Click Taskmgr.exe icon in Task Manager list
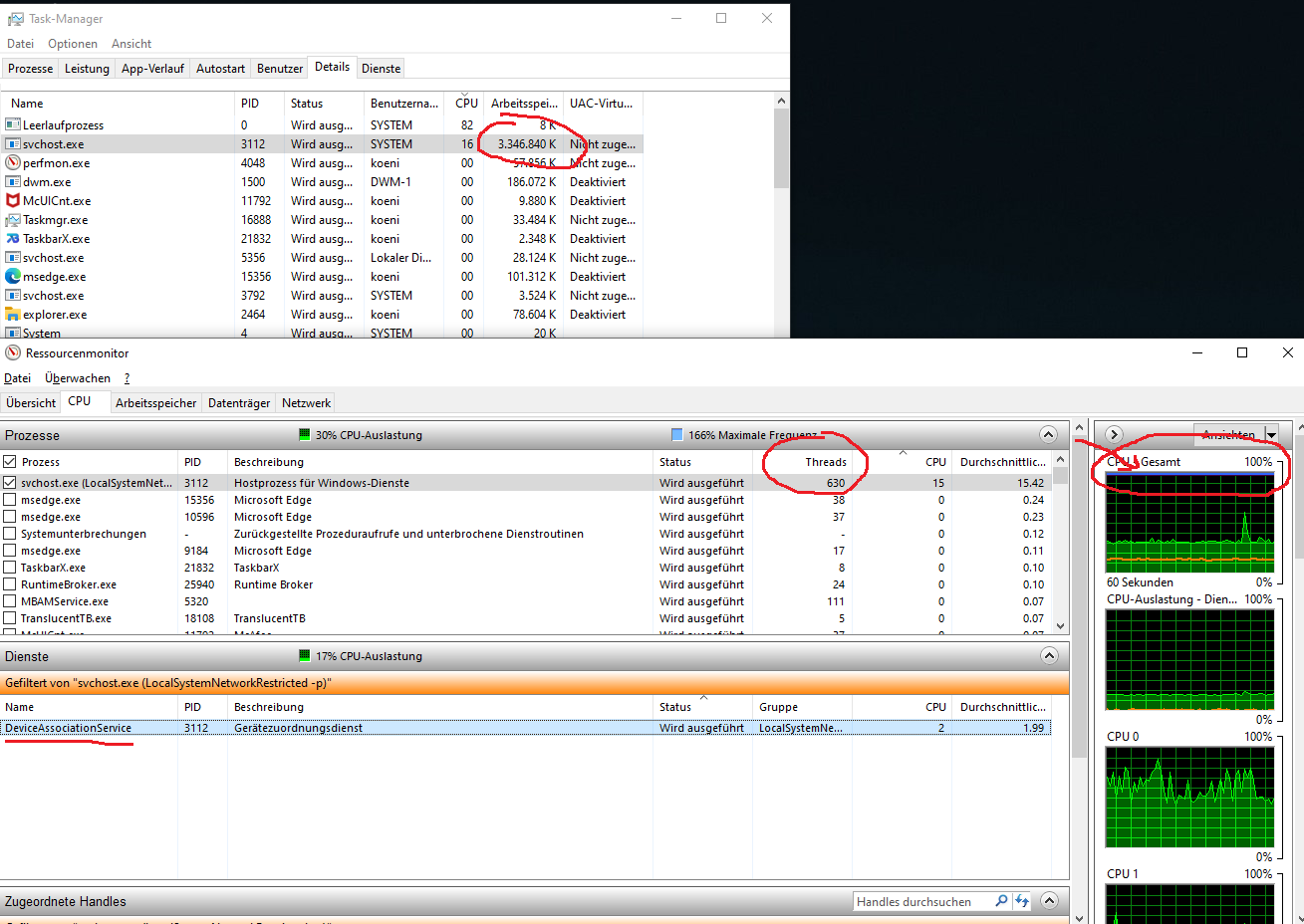The height and width of the screenshot is (924, 1304). (x=13, y=220)
